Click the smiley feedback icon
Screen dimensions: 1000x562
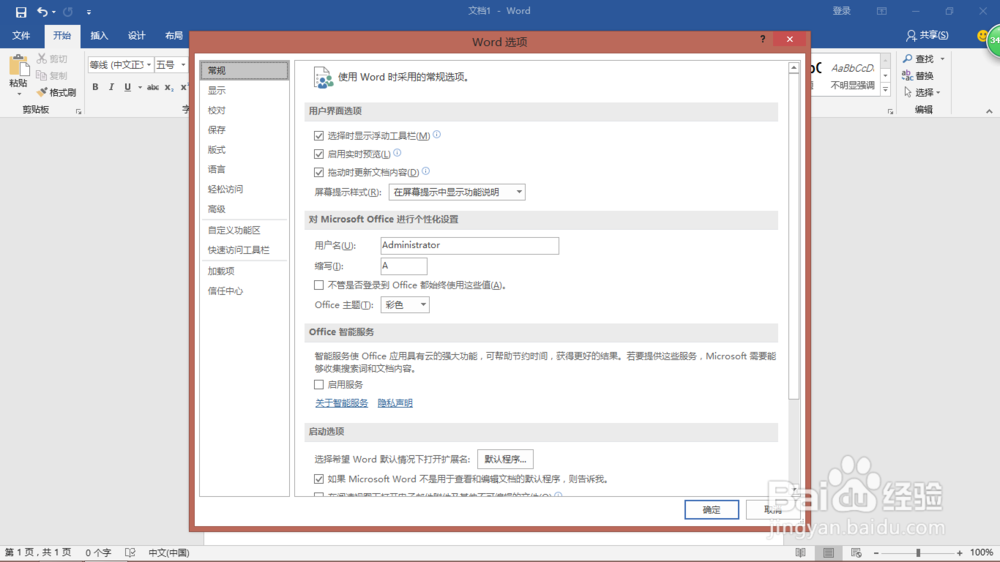pyautogui.click(x=982, y=36)
